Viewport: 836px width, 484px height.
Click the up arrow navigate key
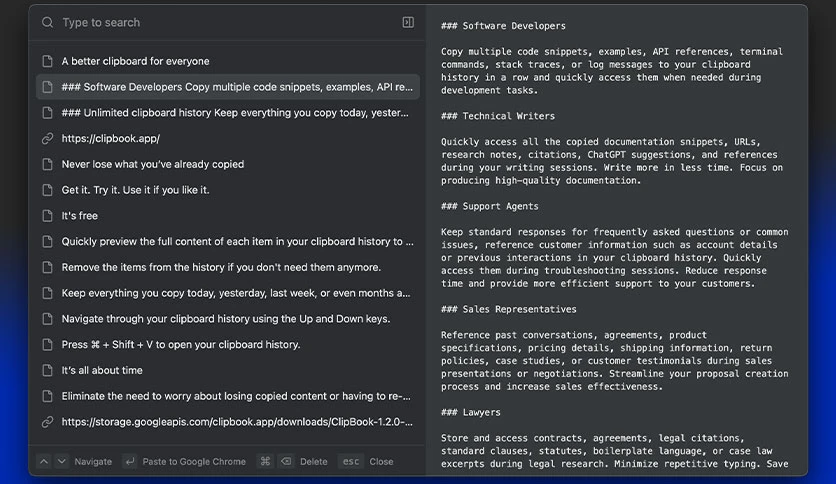pos(44,462)
